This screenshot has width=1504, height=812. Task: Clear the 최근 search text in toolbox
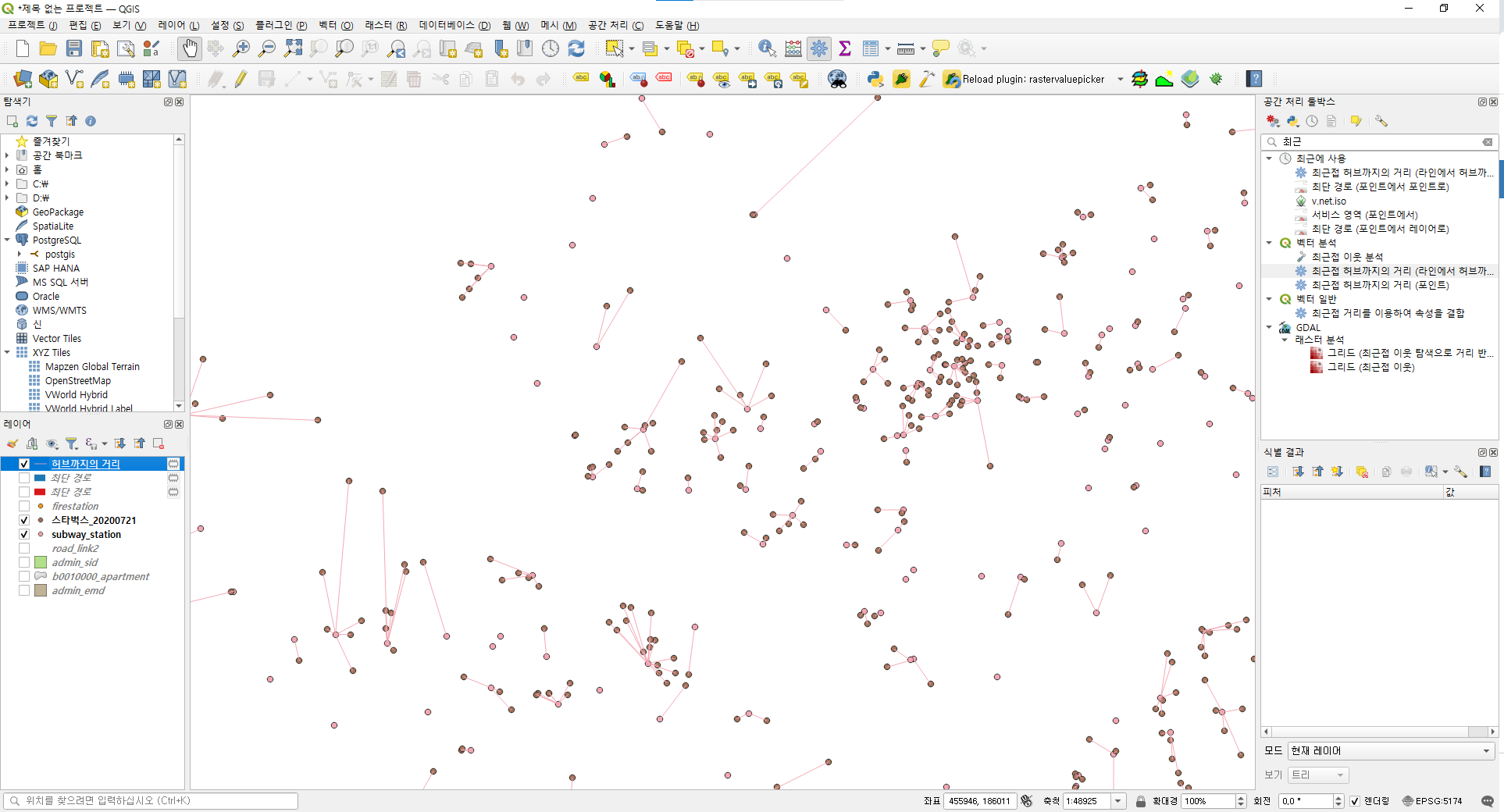click(1488, 141)
